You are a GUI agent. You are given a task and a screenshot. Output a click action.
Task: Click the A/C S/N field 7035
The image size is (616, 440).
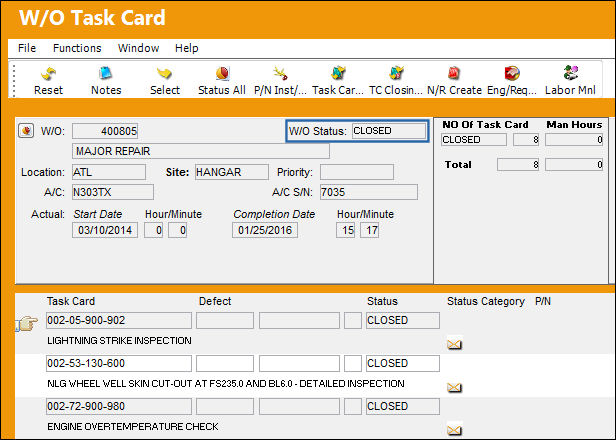pyautogui.click(x=368, y=192)
